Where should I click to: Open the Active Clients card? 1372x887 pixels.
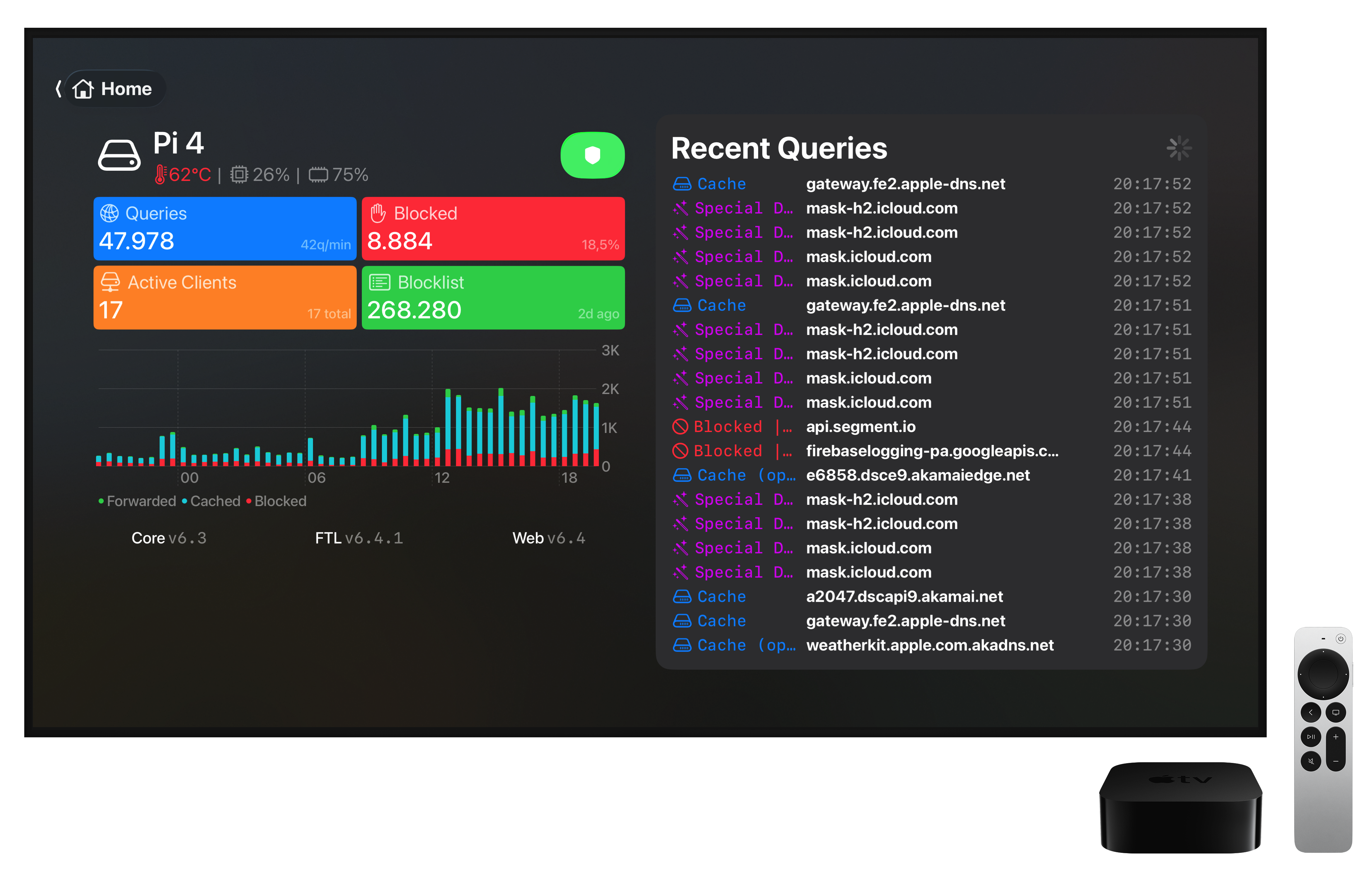224,297
